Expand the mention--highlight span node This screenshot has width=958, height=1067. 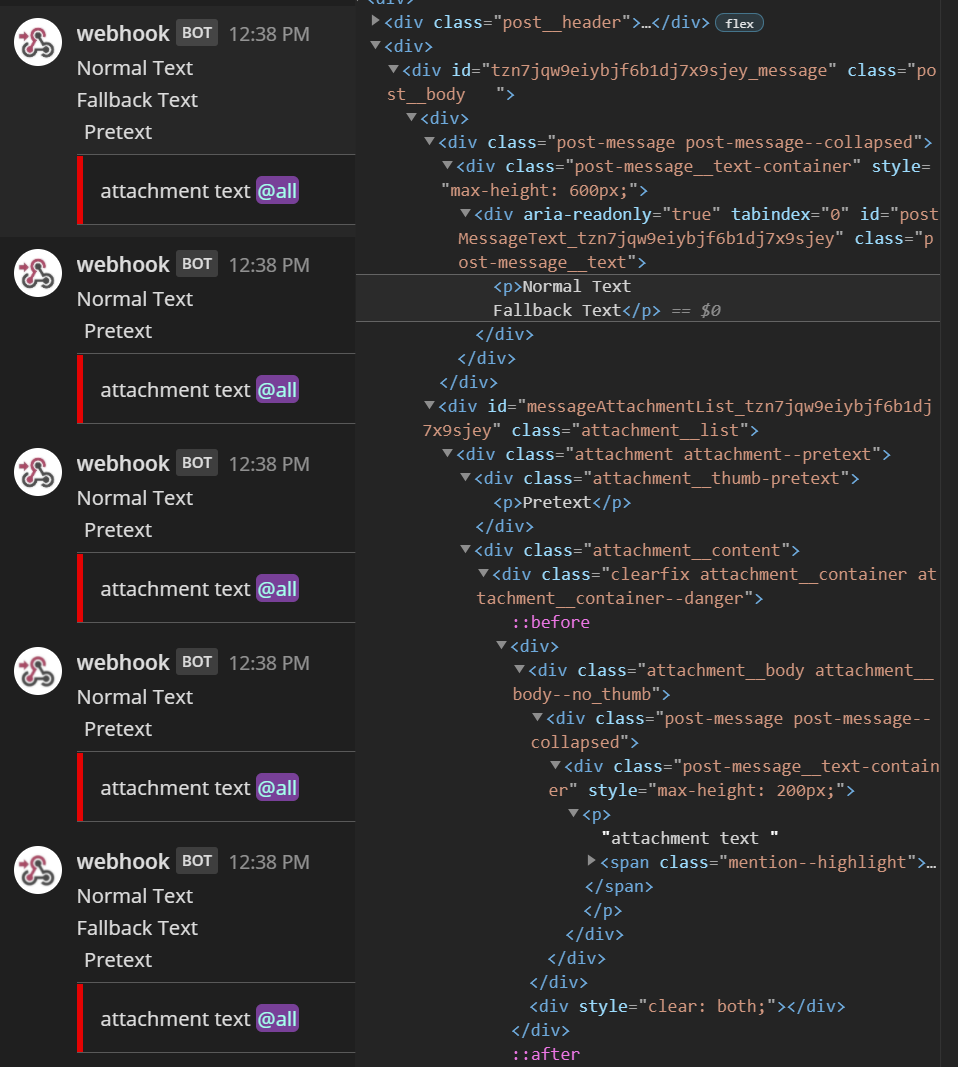coord(593,861)
